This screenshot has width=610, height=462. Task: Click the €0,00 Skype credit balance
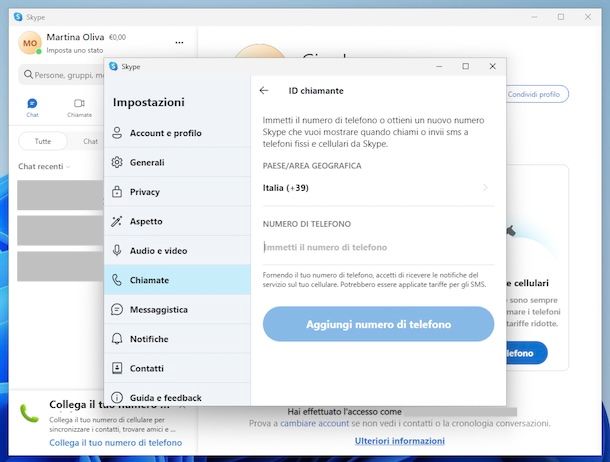tap(117, 37)
